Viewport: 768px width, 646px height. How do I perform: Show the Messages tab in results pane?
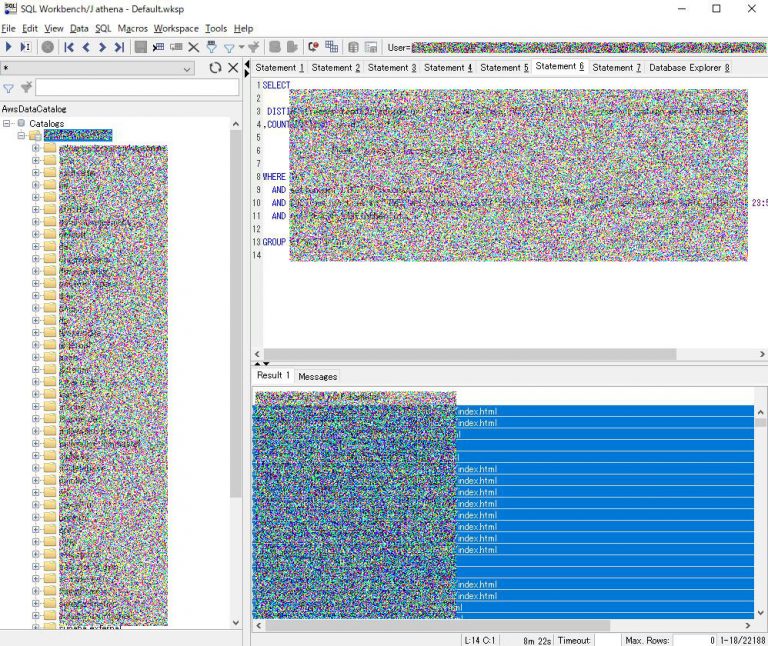pos(318,376)
